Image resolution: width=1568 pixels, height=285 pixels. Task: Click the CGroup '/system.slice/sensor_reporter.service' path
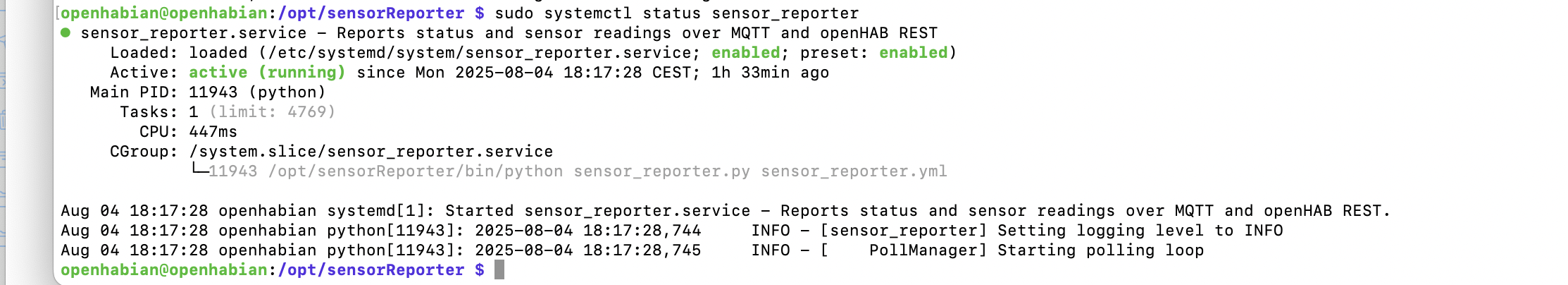point(371,152)
